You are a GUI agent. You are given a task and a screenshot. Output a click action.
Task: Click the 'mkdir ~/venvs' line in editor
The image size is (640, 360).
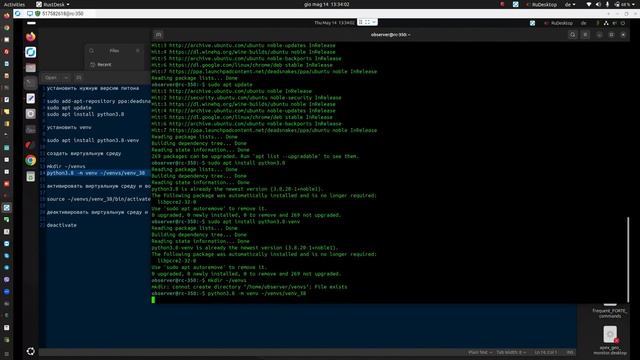click(66, 167)
